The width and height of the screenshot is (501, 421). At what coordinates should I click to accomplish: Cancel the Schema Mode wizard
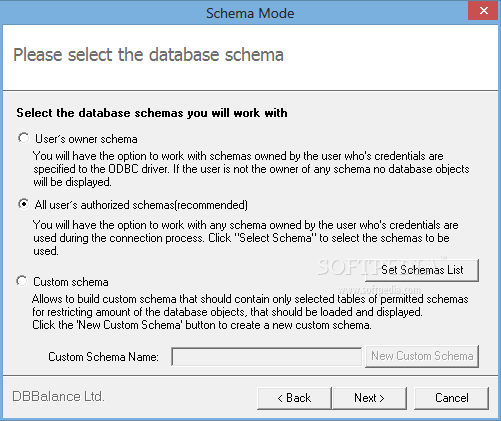(x=452, y=398)
